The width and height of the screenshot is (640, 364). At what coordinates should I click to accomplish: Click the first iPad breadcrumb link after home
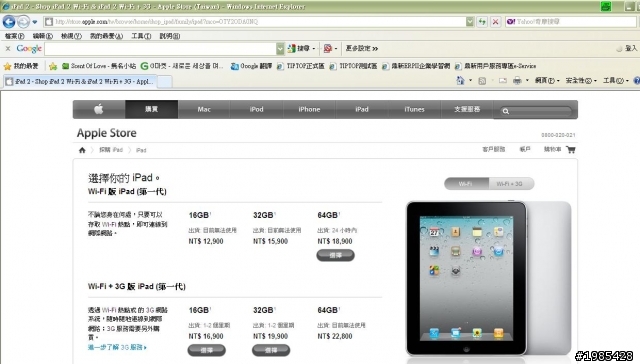pos(111,150)
